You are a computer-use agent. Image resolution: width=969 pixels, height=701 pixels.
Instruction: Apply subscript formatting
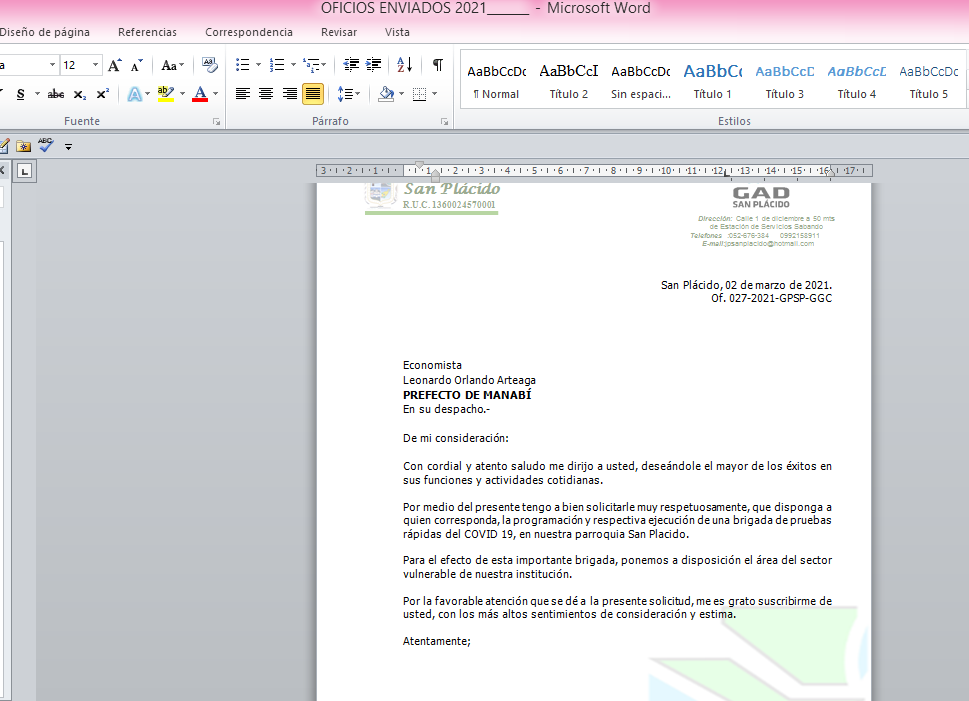[x=80, y=94]
